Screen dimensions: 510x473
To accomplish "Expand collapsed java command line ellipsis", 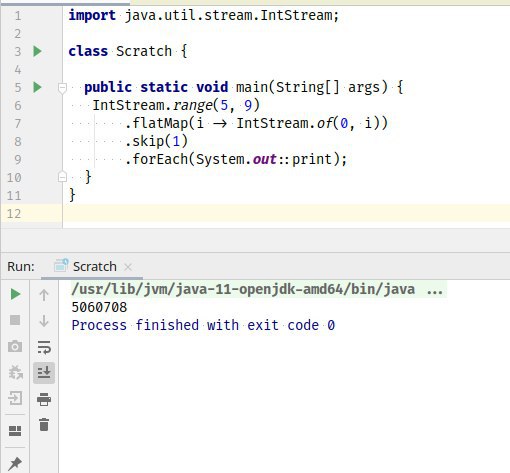I will coord(435,289).
